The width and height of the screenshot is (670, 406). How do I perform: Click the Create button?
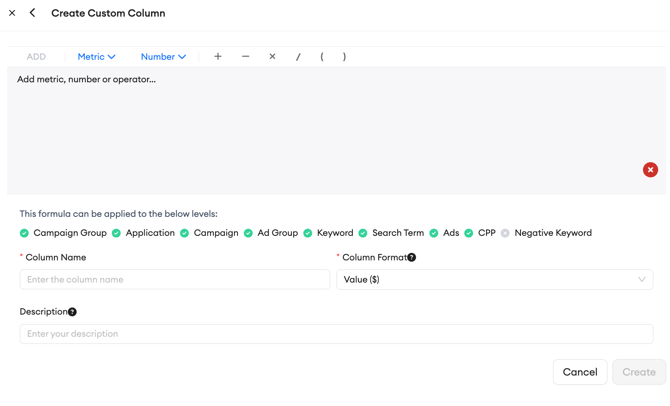(638, 372)
